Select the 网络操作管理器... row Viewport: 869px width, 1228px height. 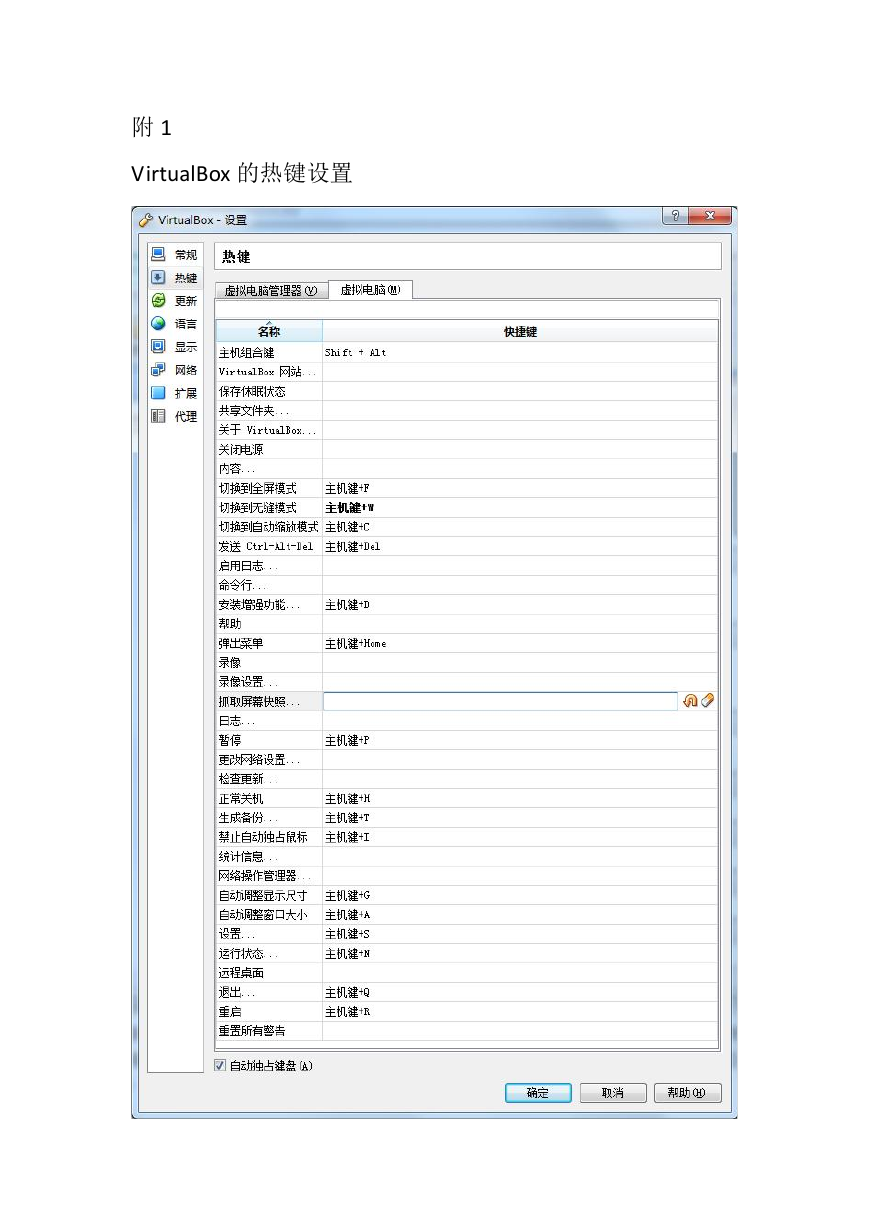467,876
